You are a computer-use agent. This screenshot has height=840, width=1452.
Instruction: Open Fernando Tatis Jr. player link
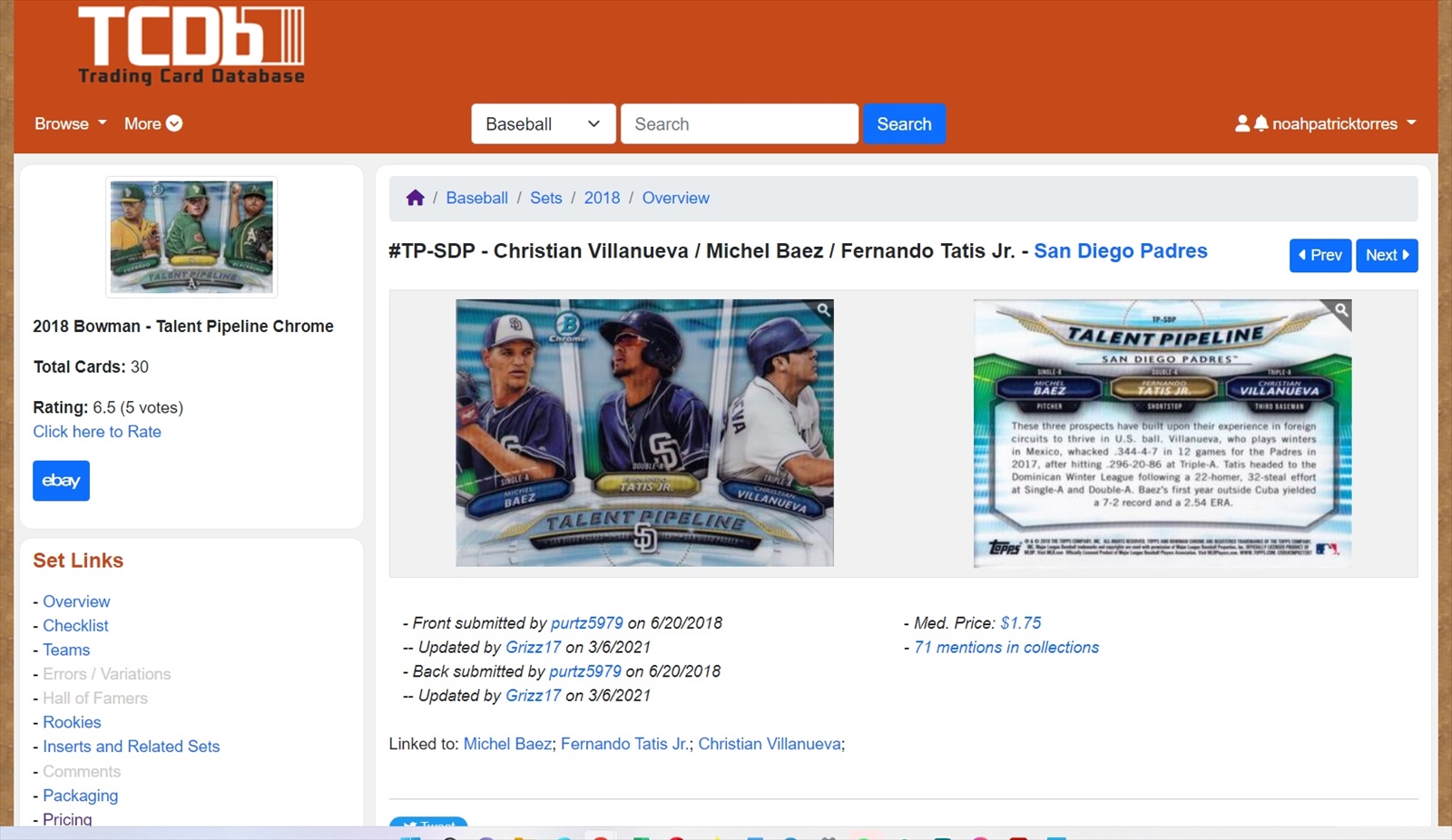tap(624, 744)
